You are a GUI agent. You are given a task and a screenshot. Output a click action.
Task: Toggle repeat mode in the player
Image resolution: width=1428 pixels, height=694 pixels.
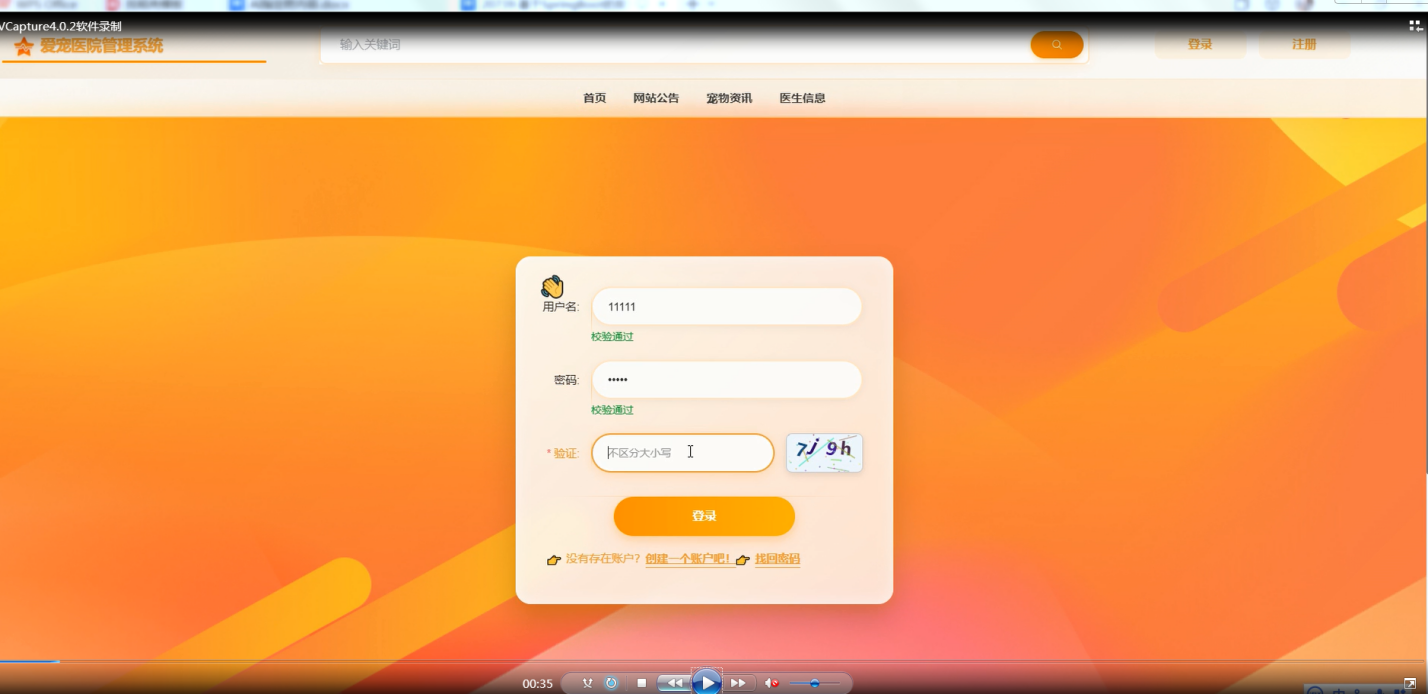(611, 683)
